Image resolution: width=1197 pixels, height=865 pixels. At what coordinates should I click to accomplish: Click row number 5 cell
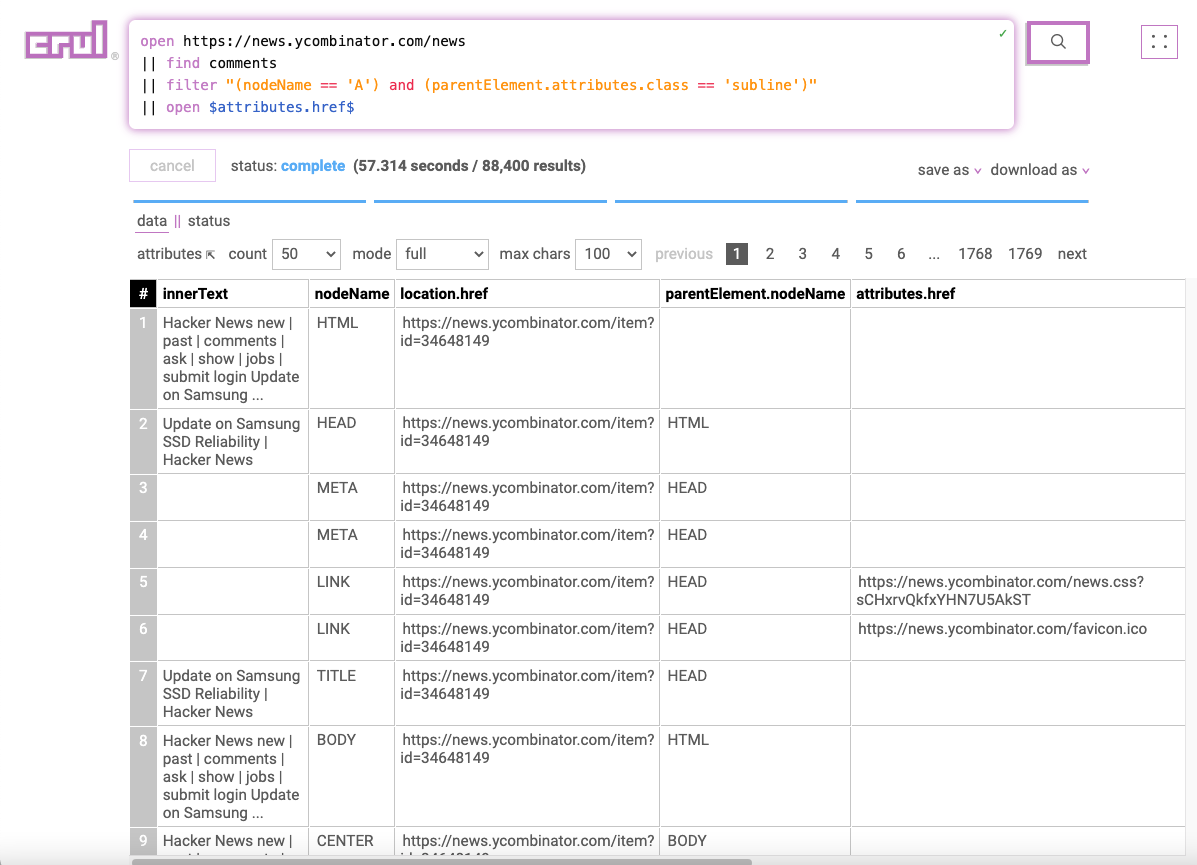click(143, 591)
